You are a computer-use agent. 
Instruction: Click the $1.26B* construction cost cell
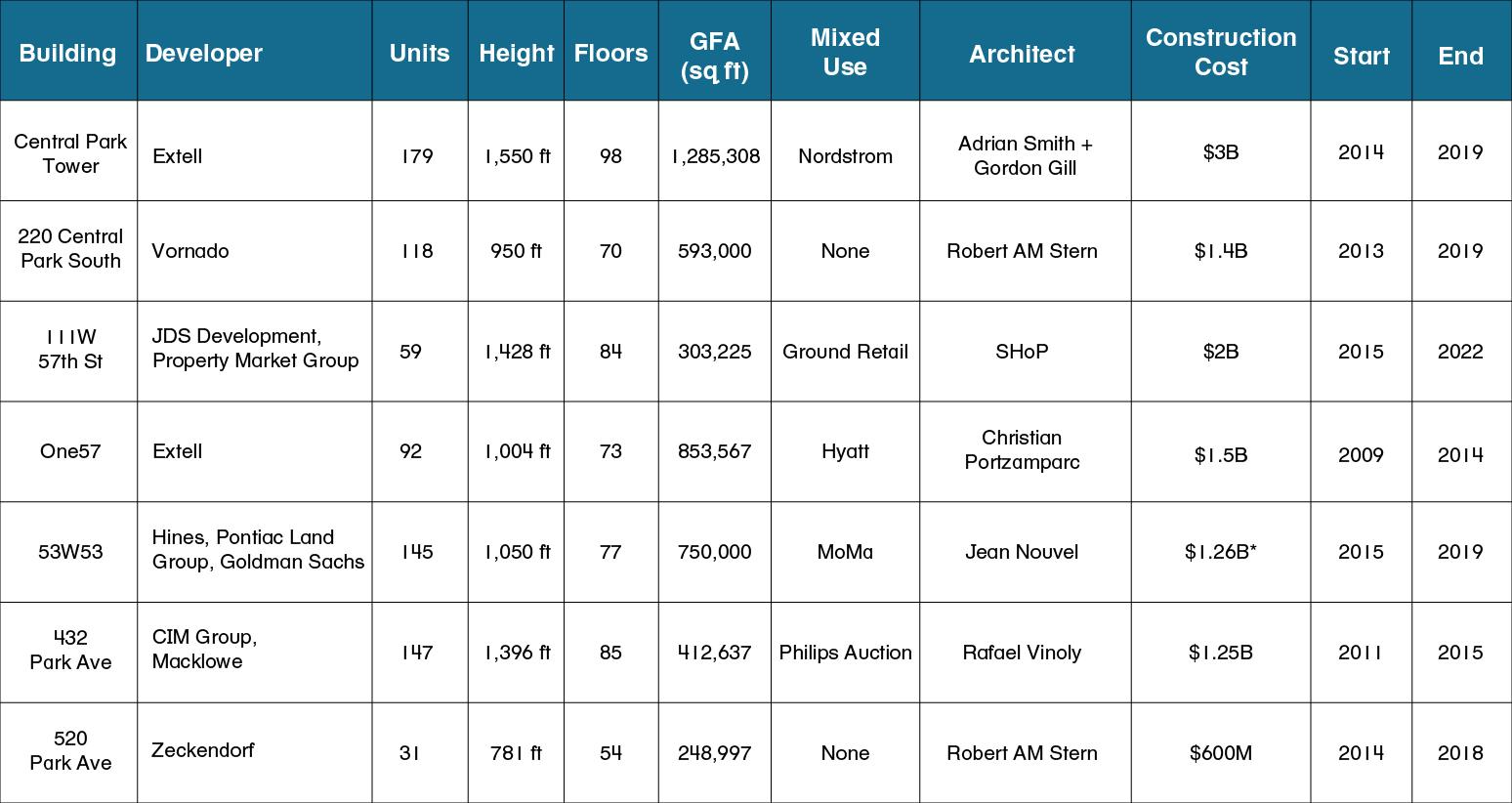(x=1221, y=552)
